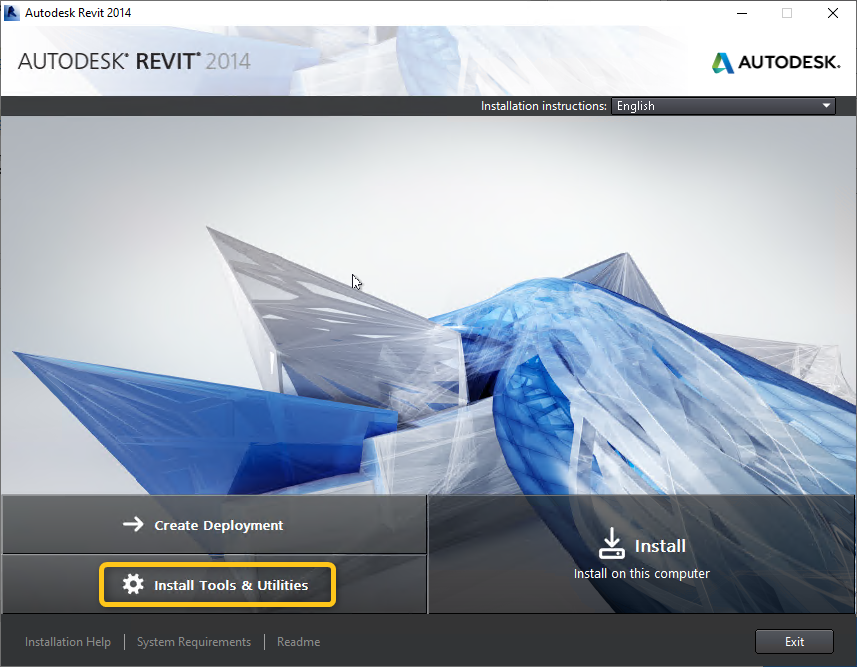Viewport: 857px width, 667px height.
Task: Open the installation instructions language dropdown
Action: 722,106
